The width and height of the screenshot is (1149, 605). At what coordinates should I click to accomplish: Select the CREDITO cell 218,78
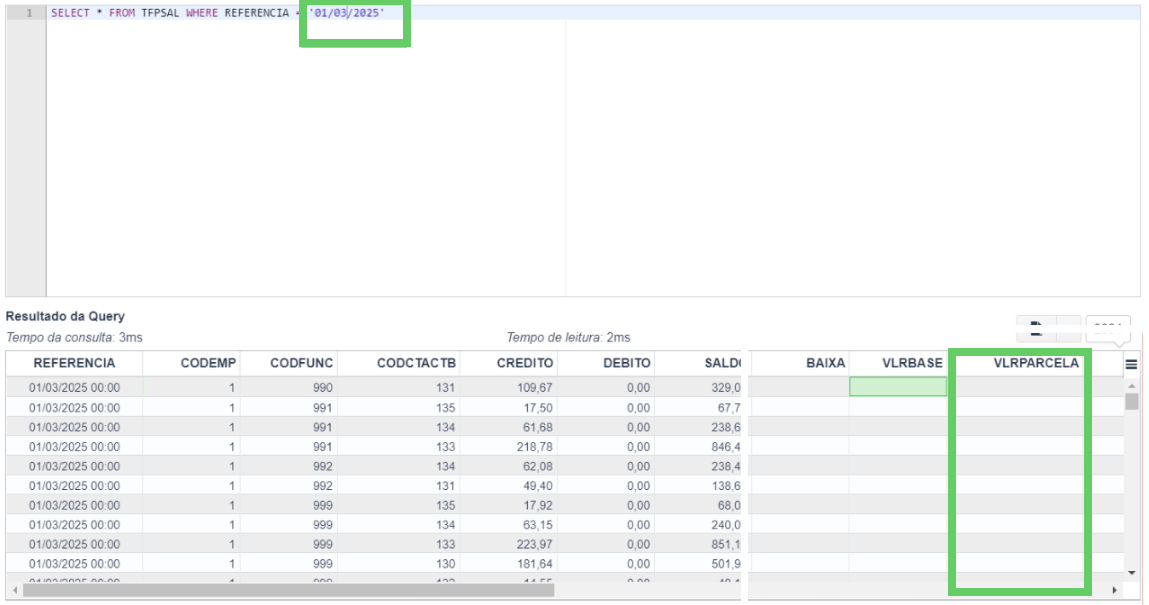(509, 447)
